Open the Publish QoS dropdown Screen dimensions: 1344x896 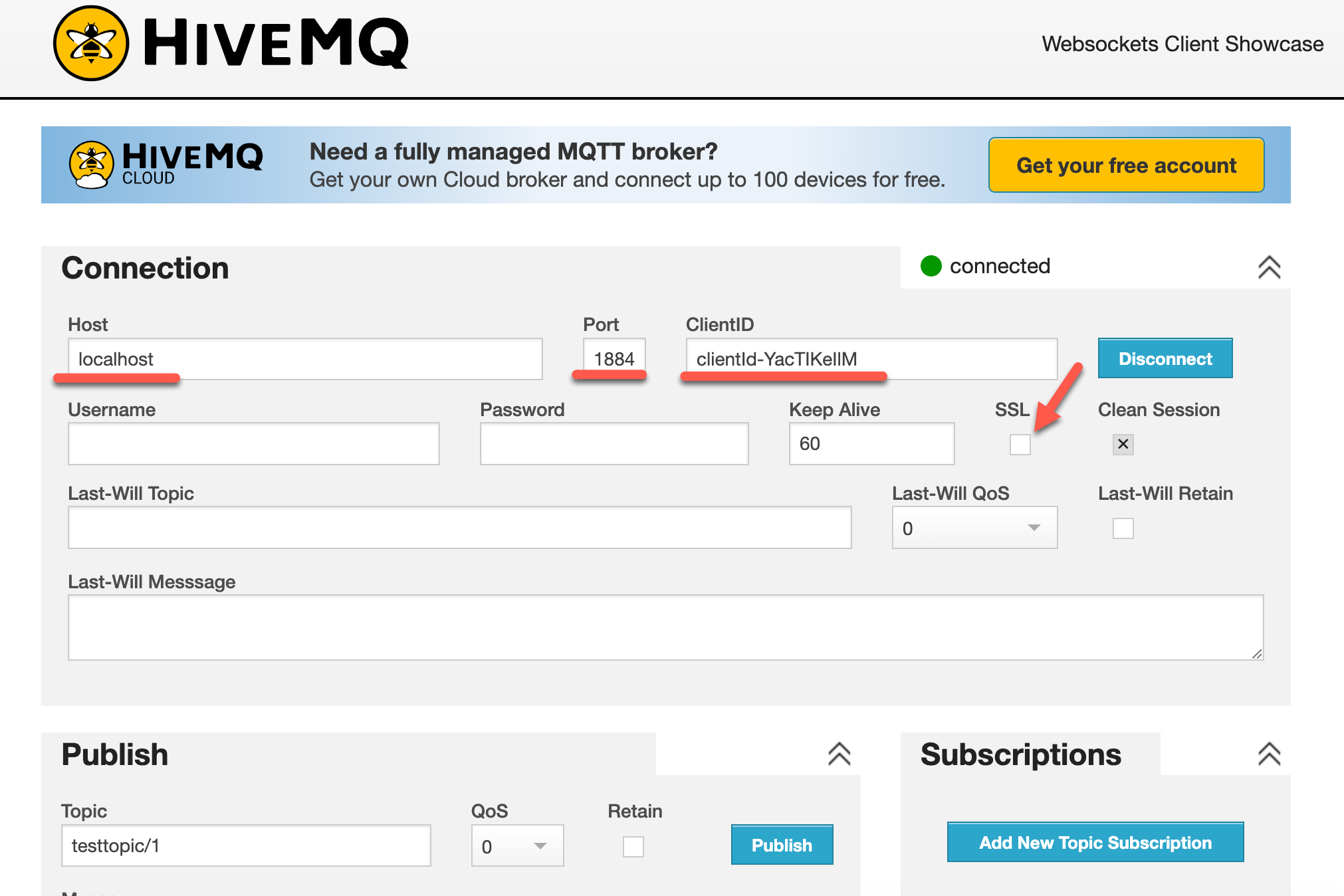click(x=517, y=846)
